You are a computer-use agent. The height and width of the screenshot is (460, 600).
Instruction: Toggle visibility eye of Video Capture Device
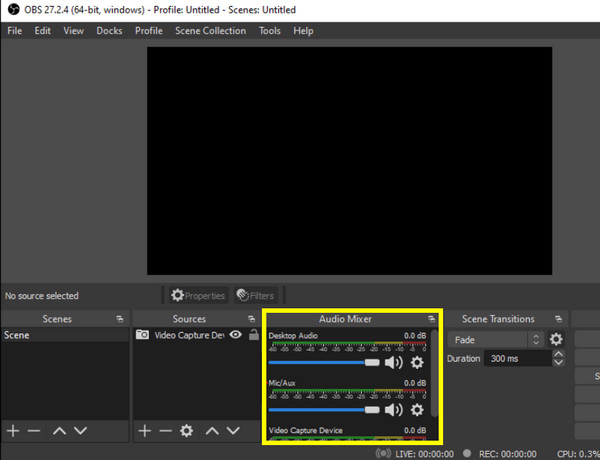pos(236,335)
